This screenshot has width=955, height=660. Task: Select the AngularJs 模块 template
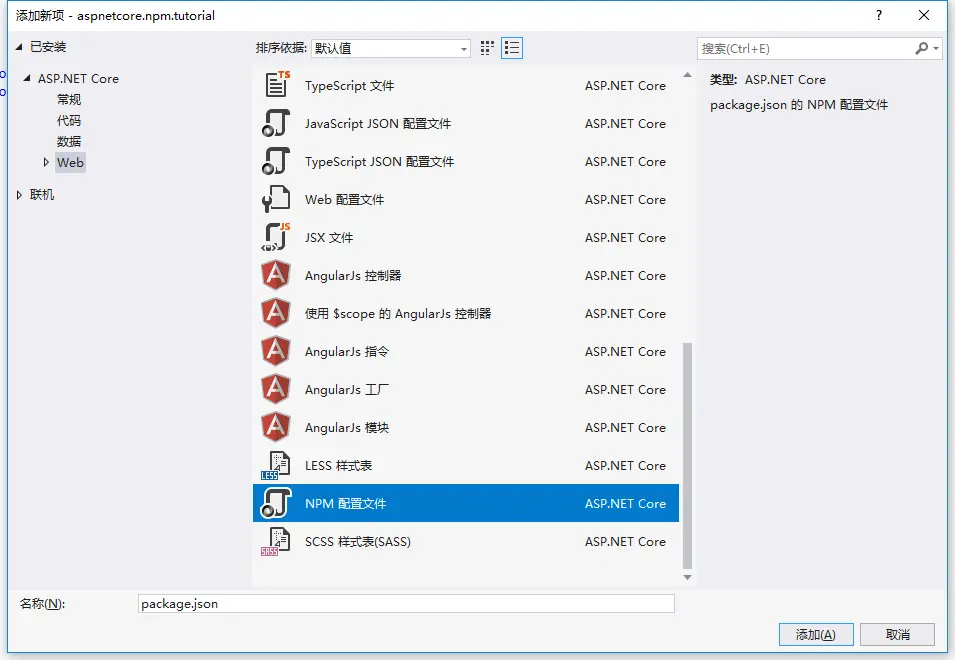347,427
